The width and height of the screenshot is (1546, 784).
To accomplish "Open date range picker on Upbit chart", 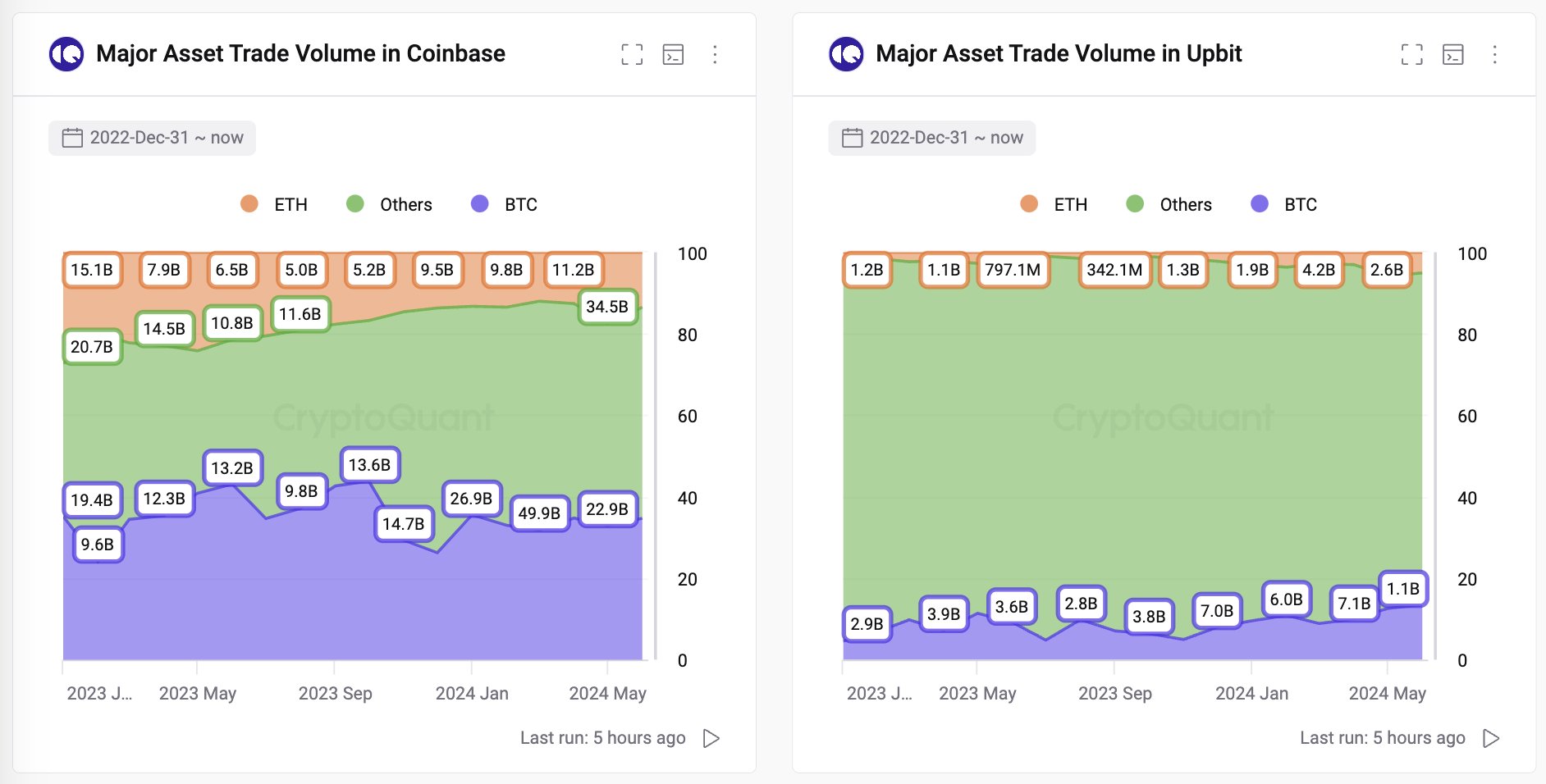I will (x=932, y=138).
